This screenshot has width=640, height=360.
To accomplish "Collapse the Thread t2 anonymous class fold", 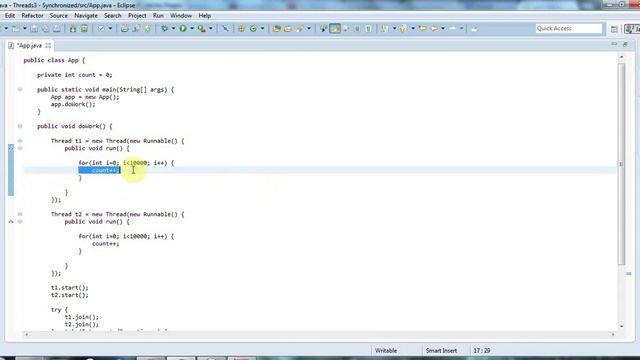I will click(20, 214).
